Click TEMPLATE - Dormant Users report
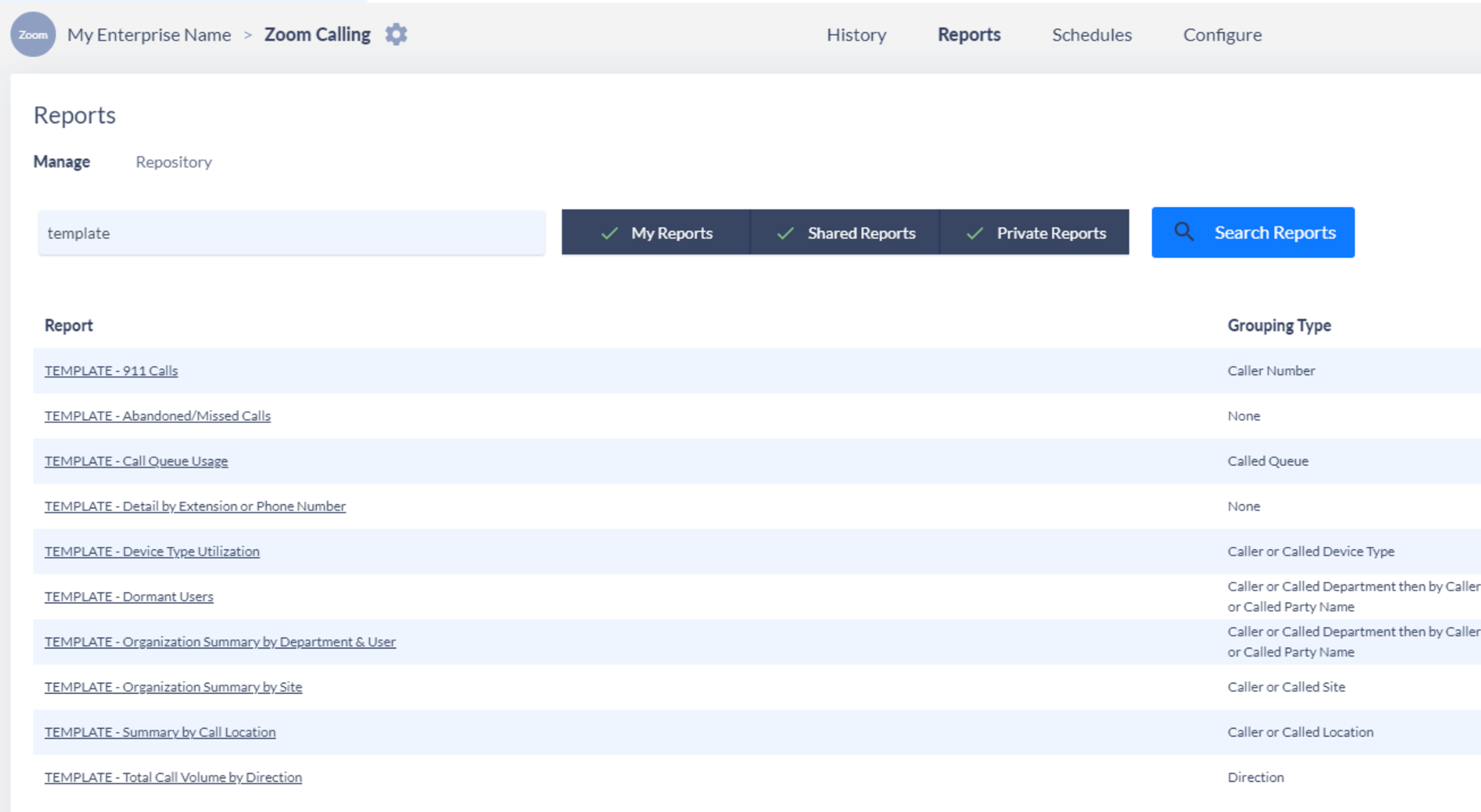 [x=129, y=596]
